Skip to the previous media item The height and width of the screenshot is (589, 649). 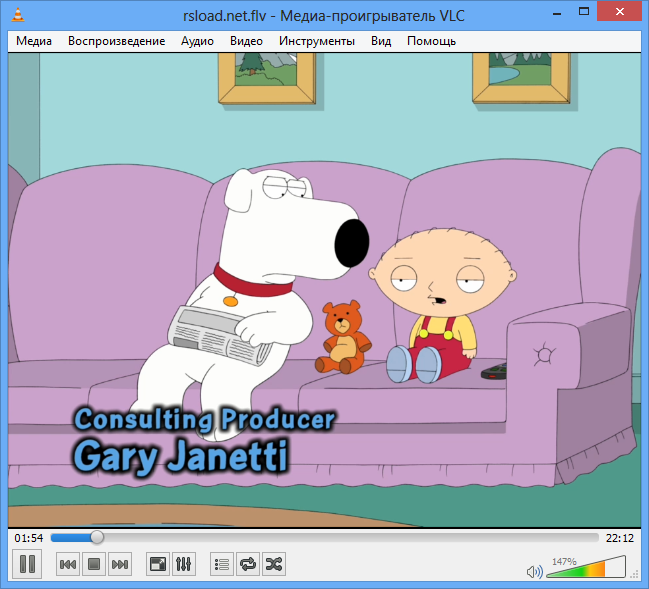click(68, 564)
